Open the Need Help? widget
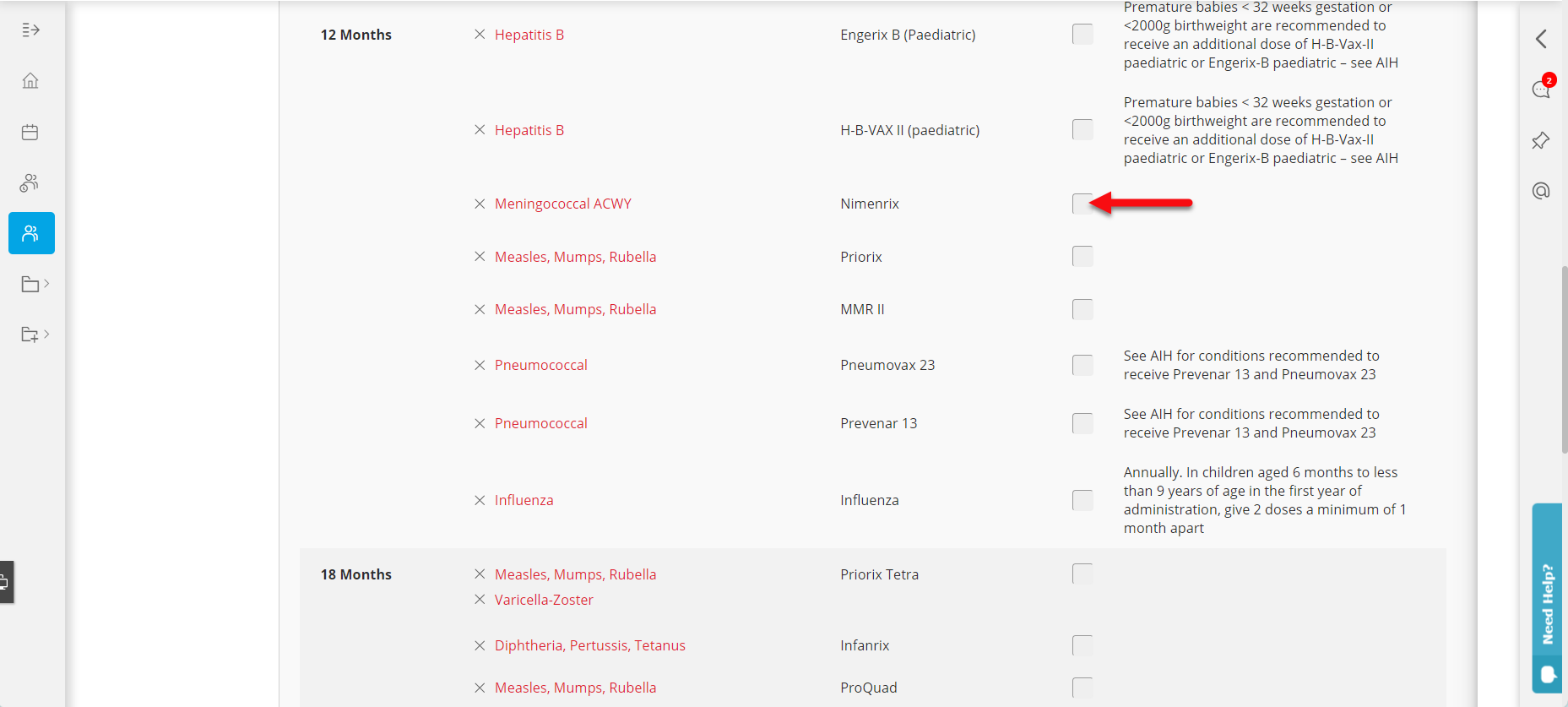Viewport: 1568px width, 707px height. (1547, 598)
